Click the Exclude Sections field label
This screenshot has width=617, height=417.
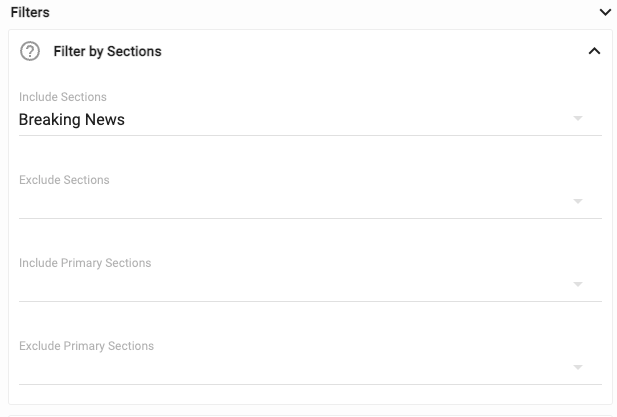tap(64, 180)
